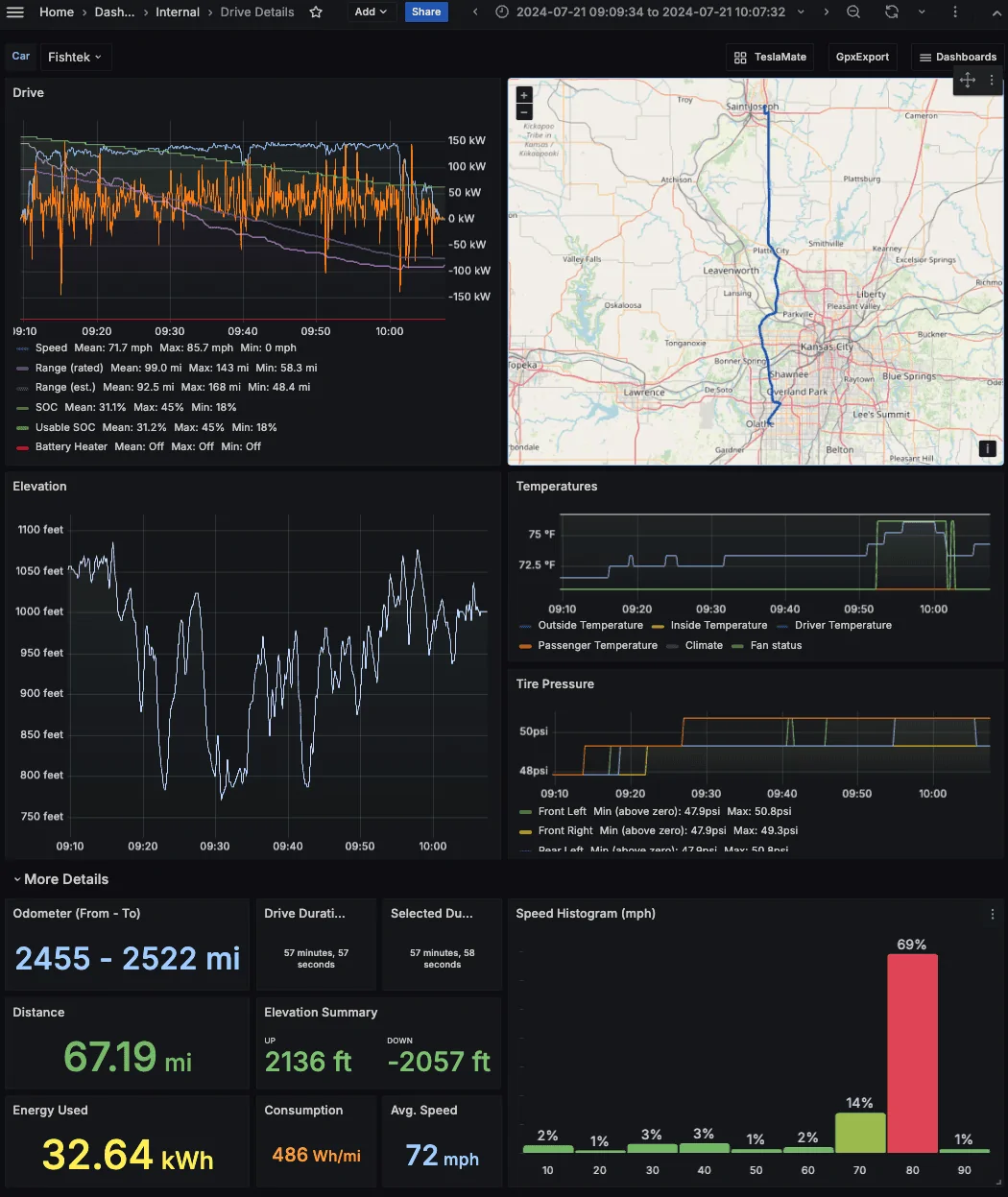The image size is (1008, 1197).
Task: Open the Fishtek car selector
Action: coord(75,57)
